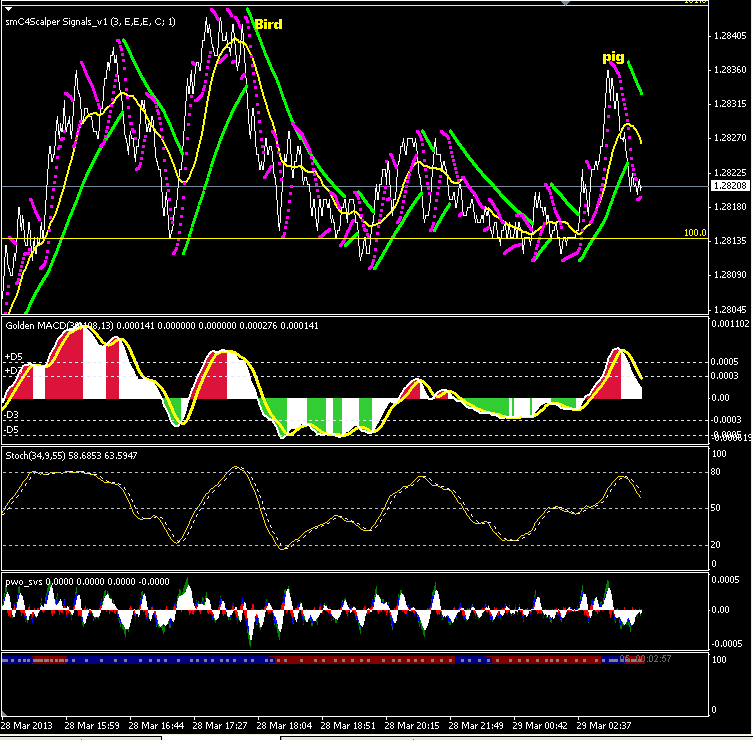Click the -D3 level label
This screenshot has height=740, width=753.
11,415
